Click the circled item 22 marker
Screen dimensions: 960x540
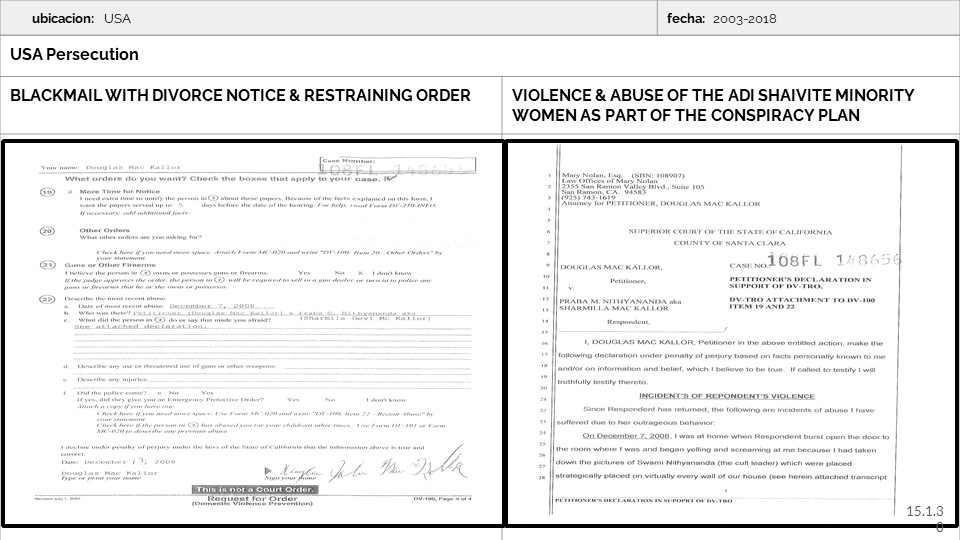pyautogui.click(x=47, y=298)
